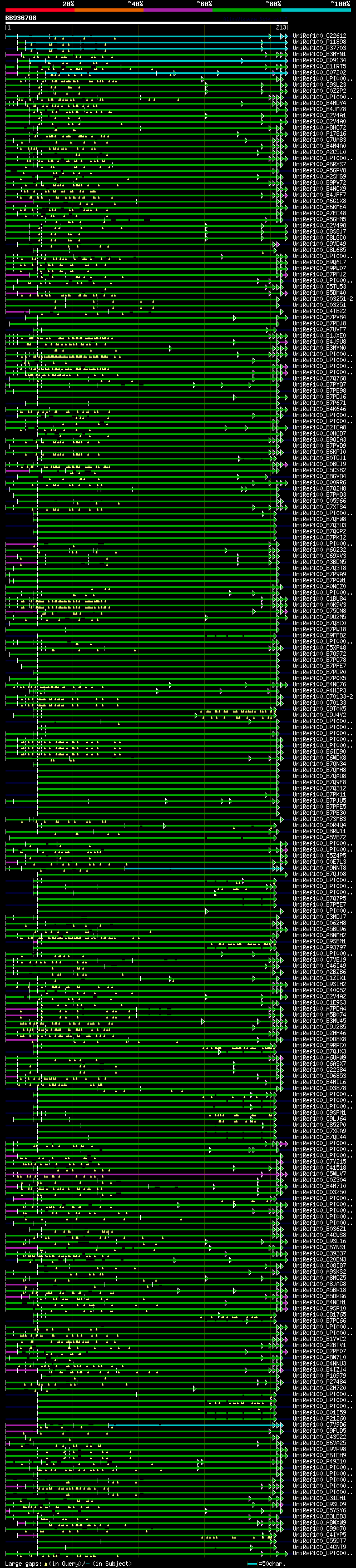
Task: Select hit label UniRef100_A2C5L0
Action: pos(319,152)
